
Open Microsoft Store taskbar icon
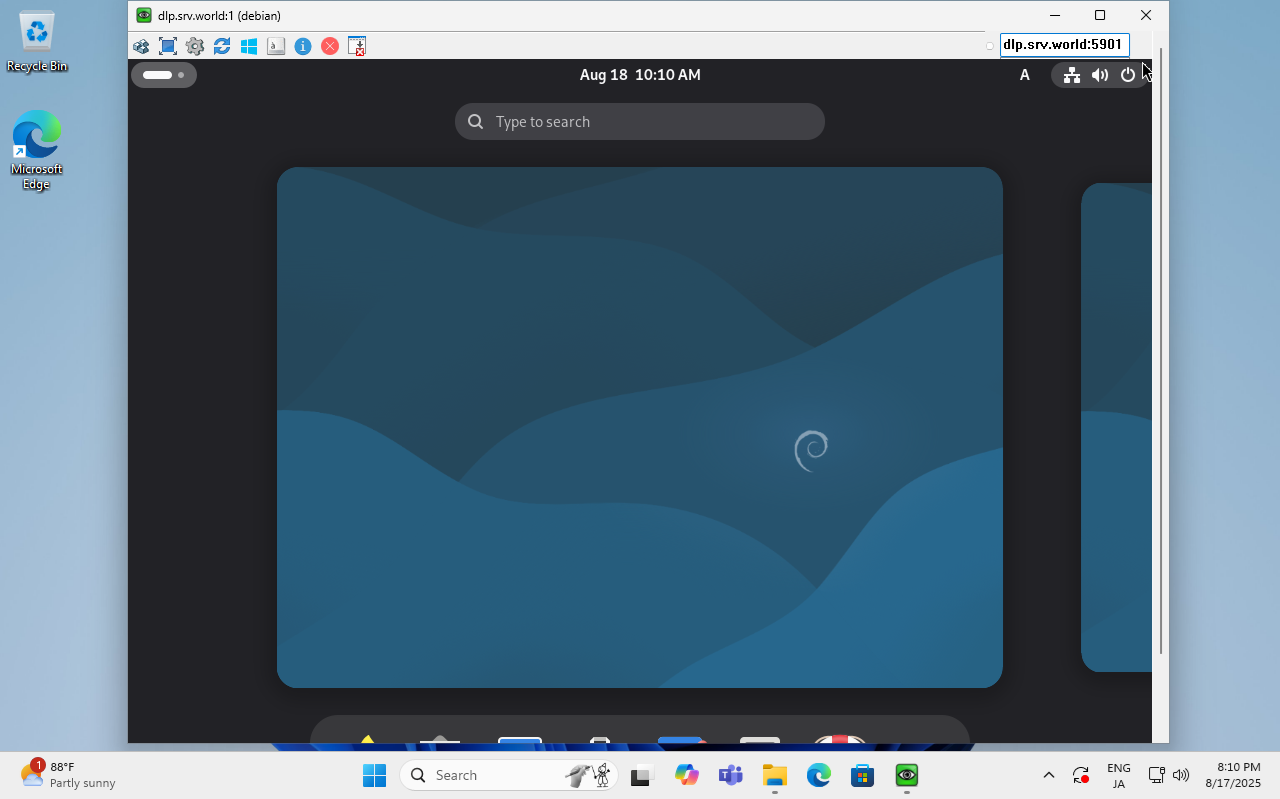pos(863,775)
